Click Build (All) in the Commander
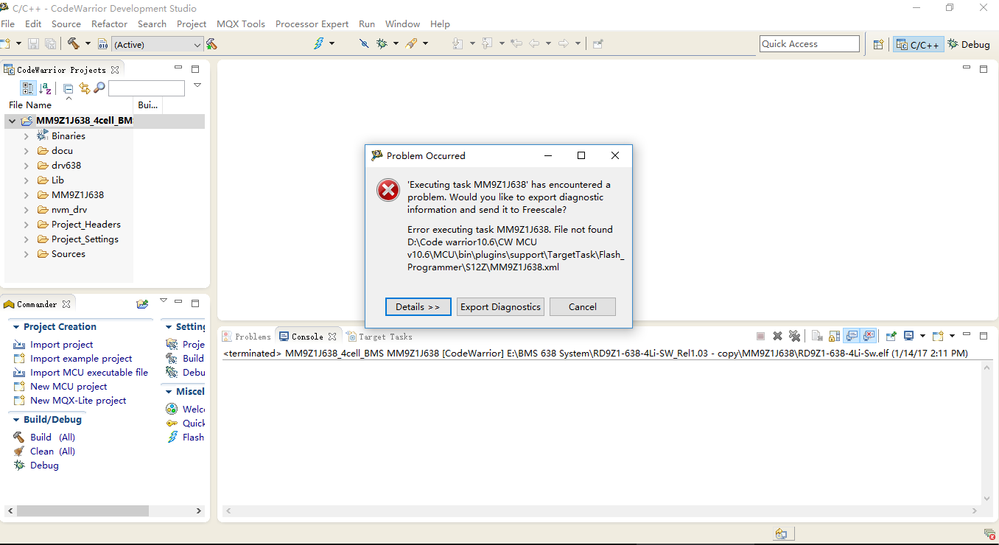 pos(52,437)
